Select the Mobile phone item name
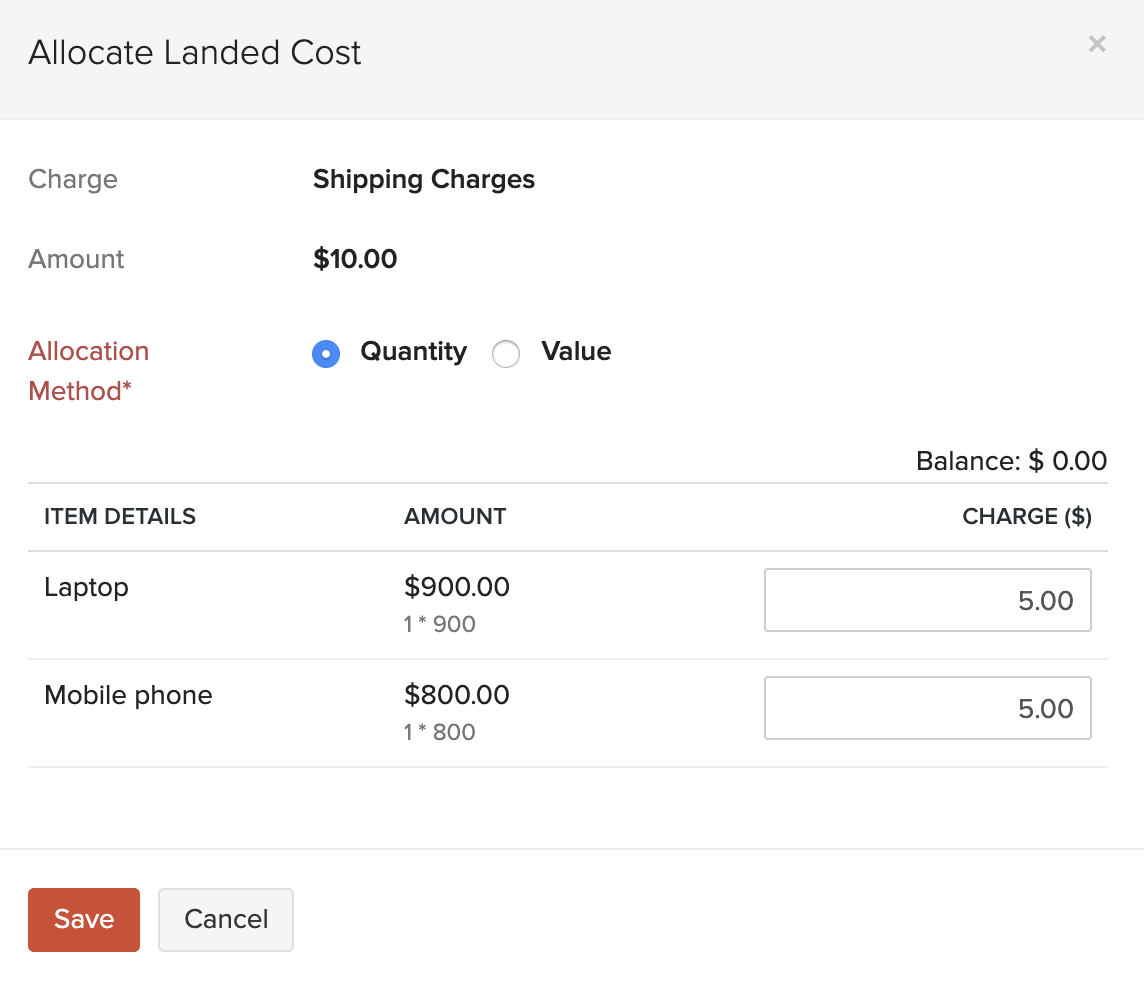This screenshot has width=1144, height=982. (x=128, y=695)
